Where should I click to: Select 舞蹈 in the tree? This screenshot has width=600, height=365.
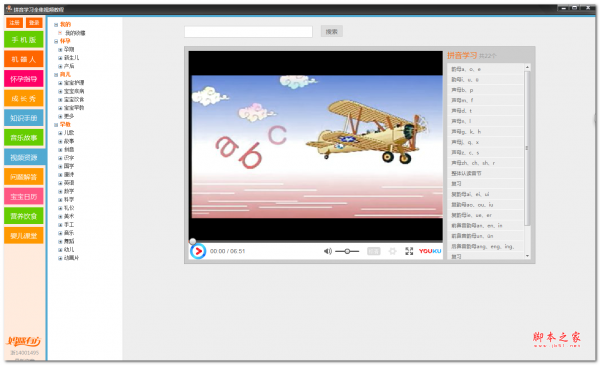[69, 241]
